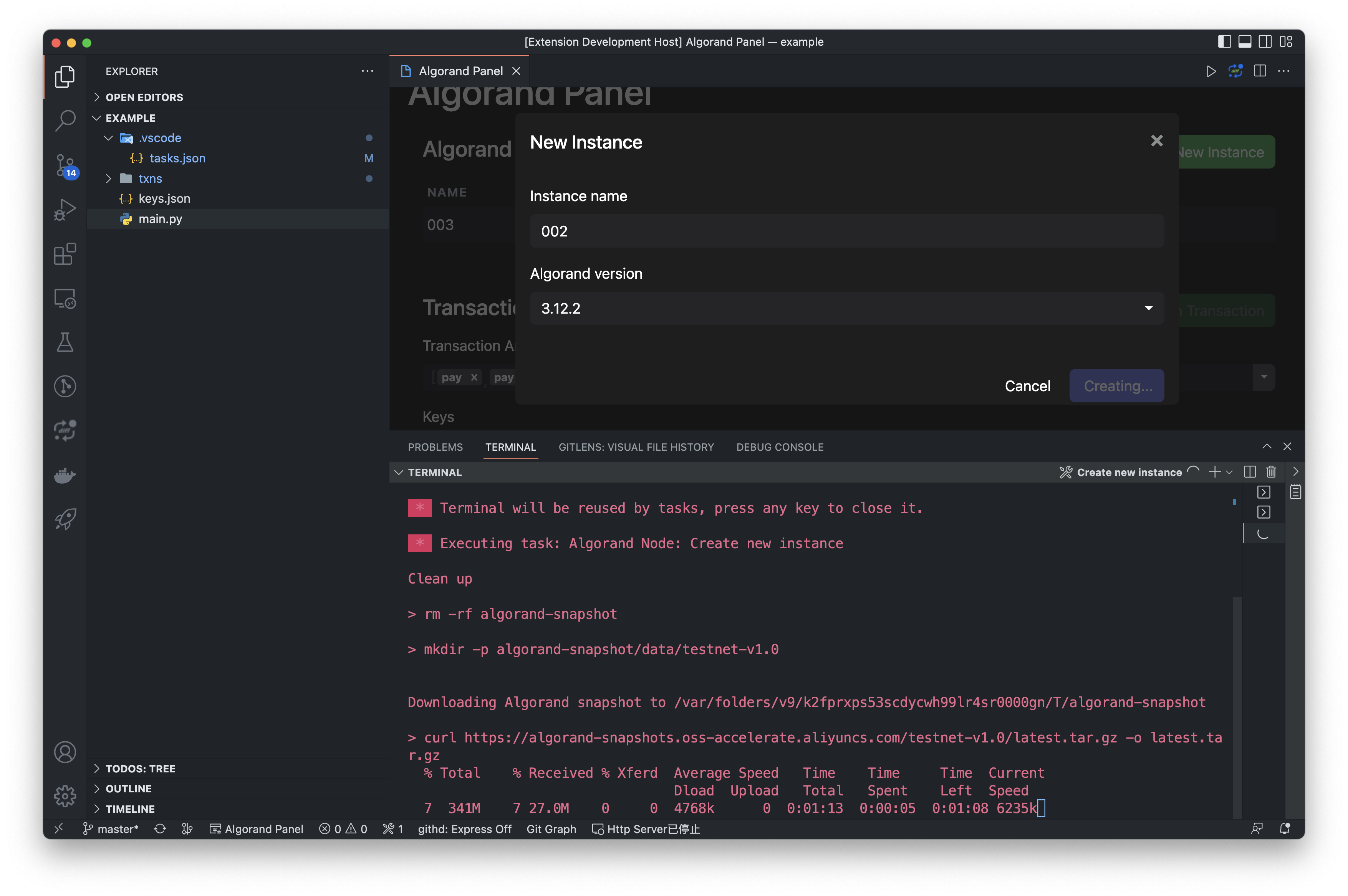Open the Testing flask icon
1348x896 pixels.
(65, 342)
